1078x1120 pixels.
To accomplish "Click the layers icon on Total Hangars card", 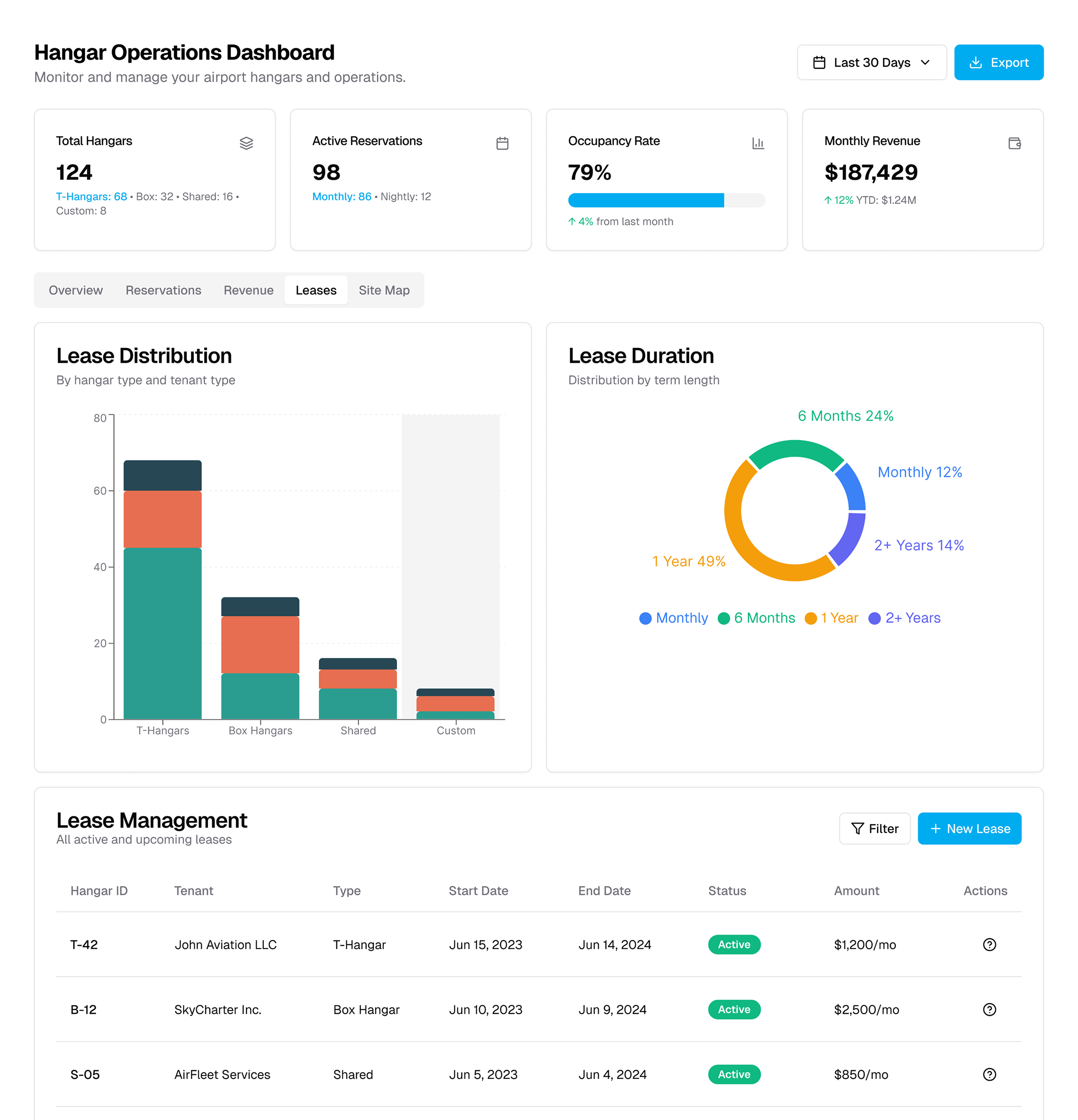I will pos(246,144).
